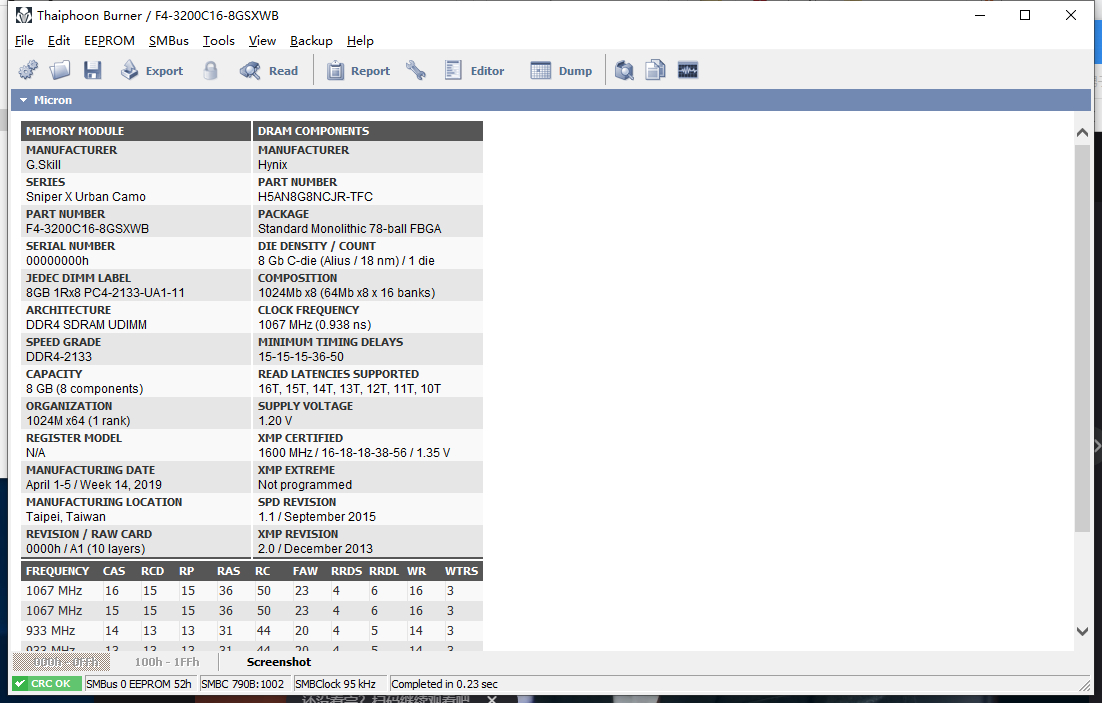Open the View menu

262,41
